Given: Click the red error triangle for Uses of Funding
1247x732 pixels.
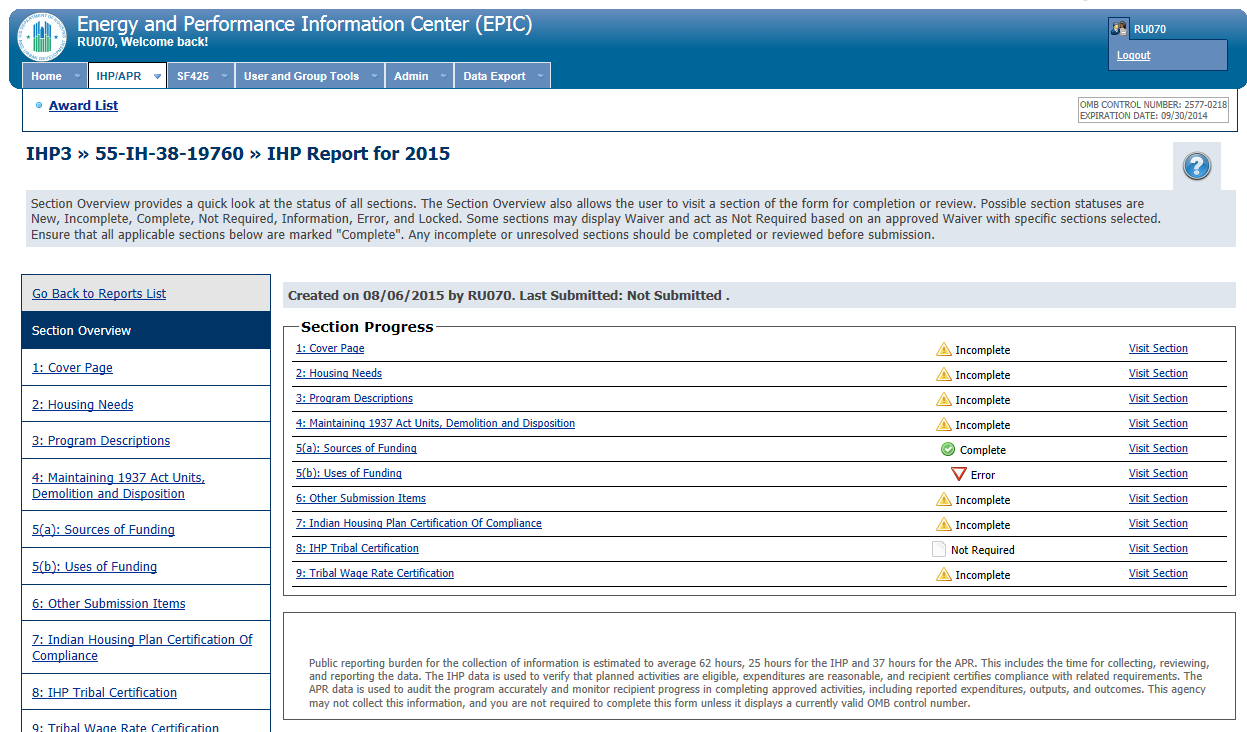Looking at the screenshot, I should point(958,475).
